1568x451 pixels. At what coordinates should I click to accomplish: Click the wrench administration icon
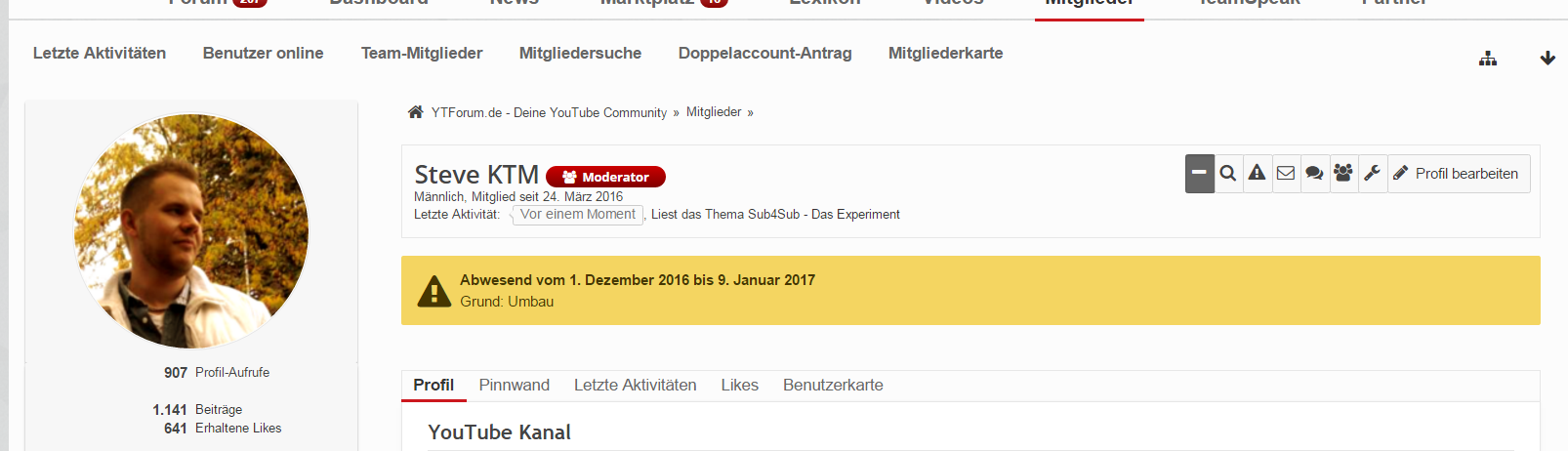point(1372,174)
